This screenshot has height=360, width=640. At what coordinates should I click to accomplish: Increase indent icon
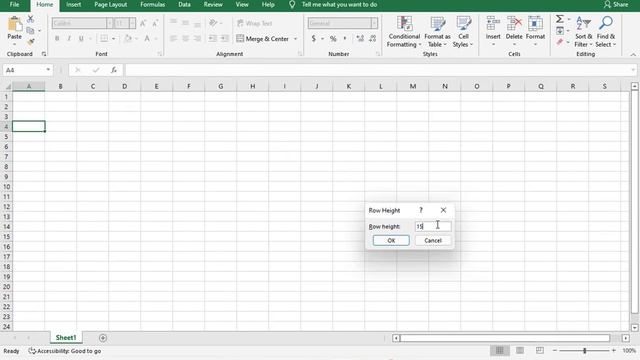(224, 38)
